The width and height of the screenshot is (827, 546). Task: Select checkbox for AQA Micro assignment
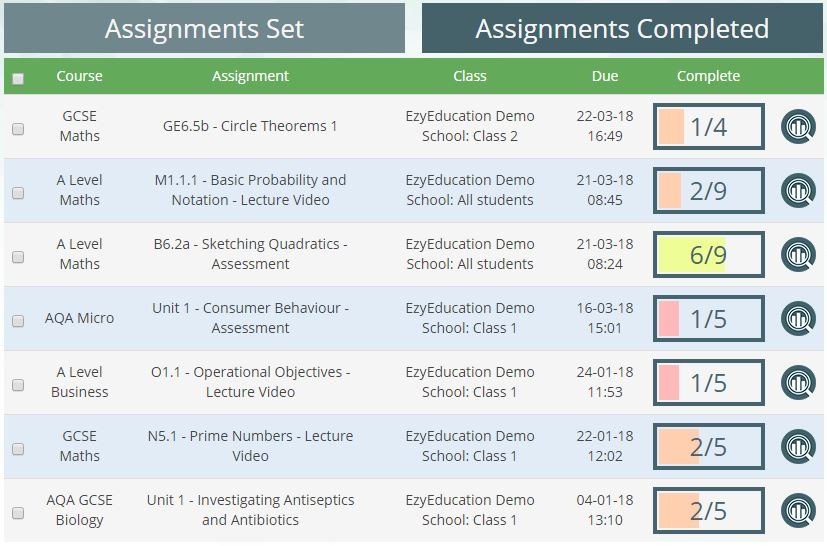click(x=18, y=321)
